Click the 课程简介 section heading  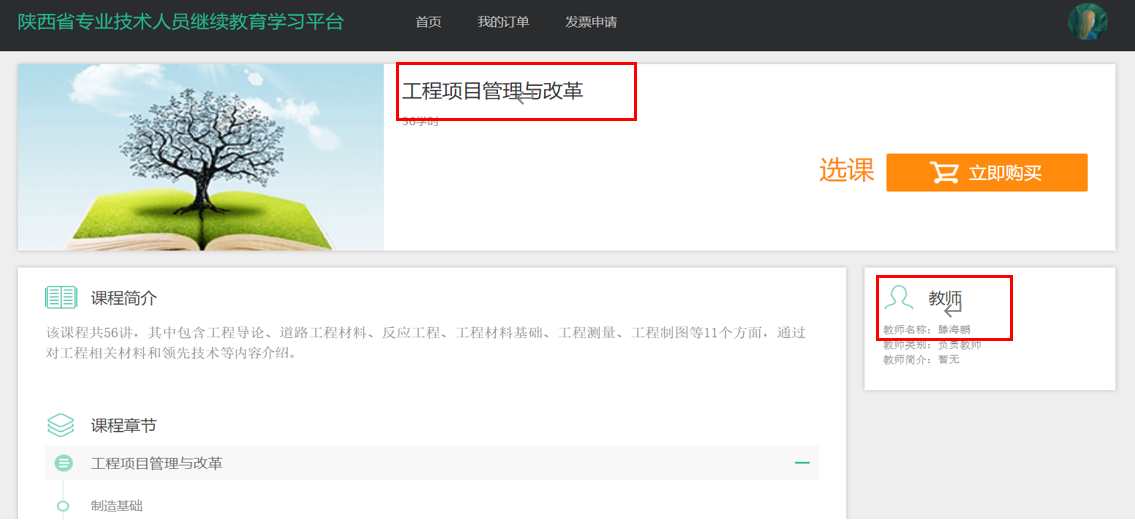[x=124, y=298]
